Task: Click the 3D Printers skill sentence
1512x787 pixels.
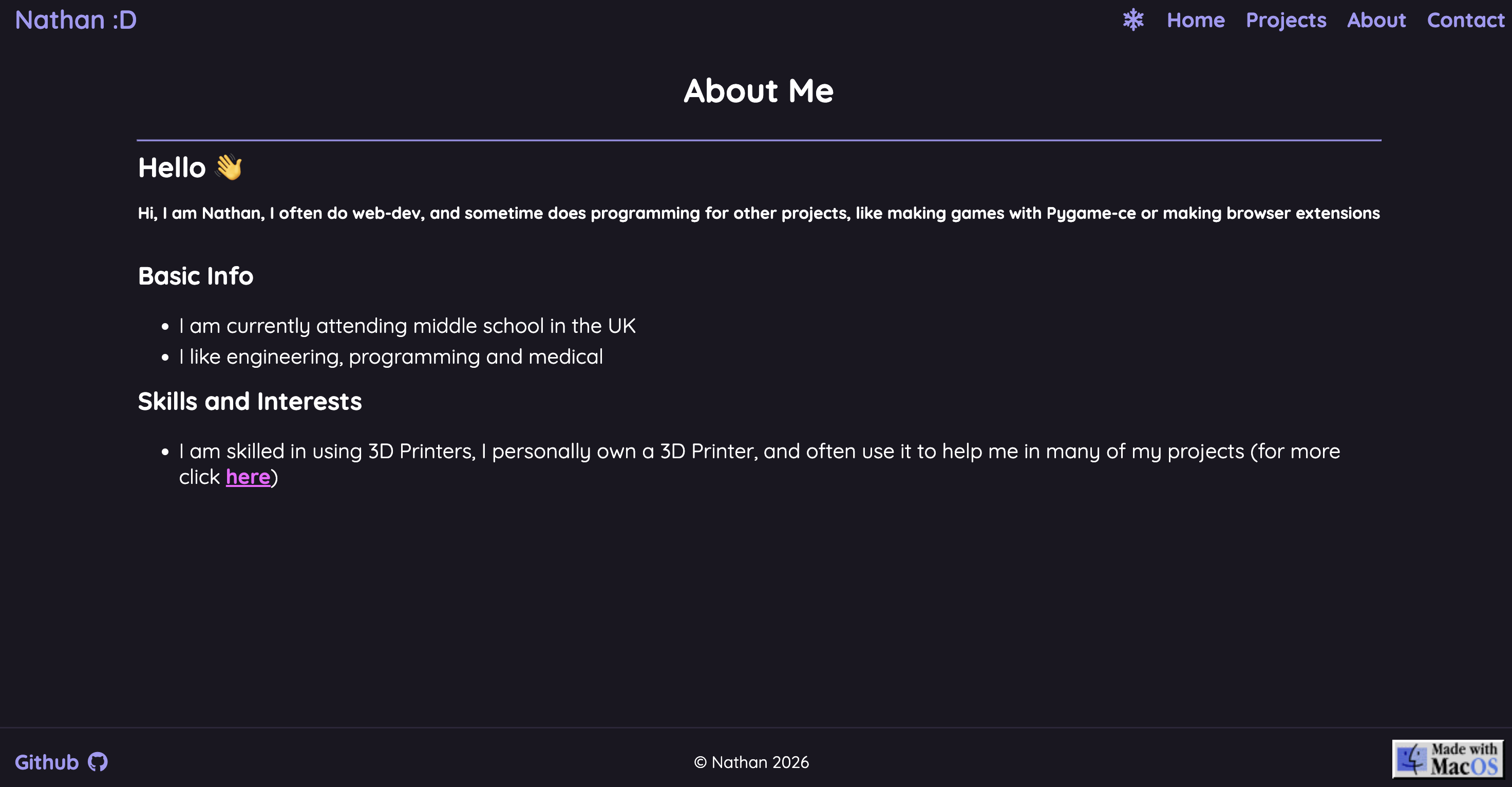Action: pos(759,452)
